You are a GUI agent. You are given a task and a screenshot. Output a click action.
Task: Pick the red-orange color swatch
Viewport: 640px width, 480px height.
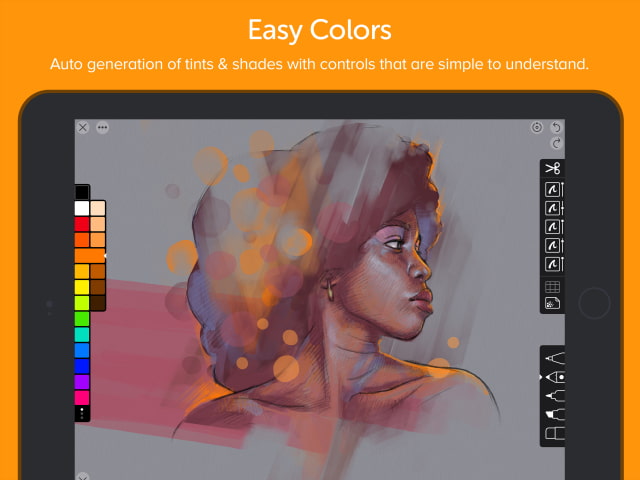pyautogui.click(x=82, y=240)
